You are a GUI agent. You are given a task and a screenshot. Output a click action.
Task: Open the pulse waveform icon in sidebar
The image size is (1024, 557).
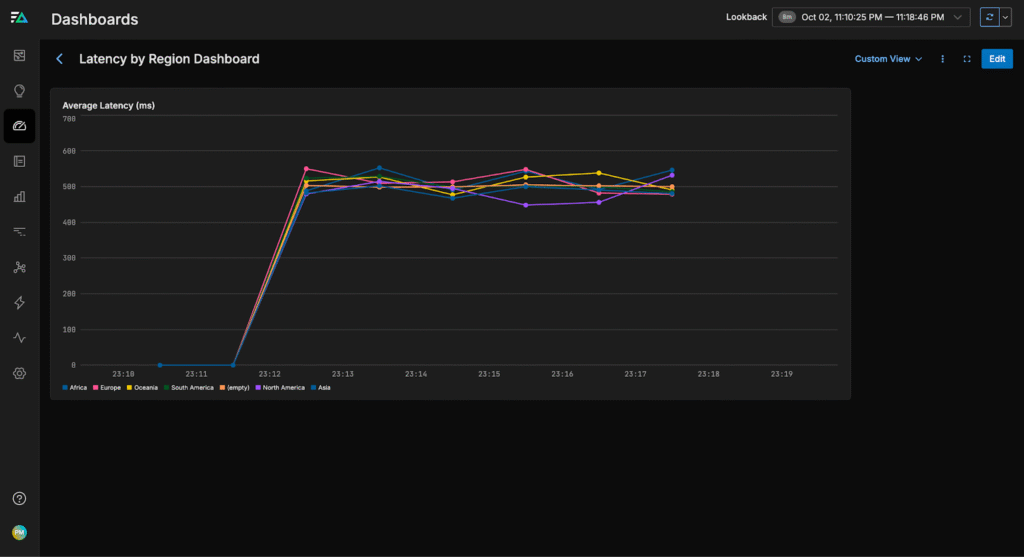[x=19, y=338]
